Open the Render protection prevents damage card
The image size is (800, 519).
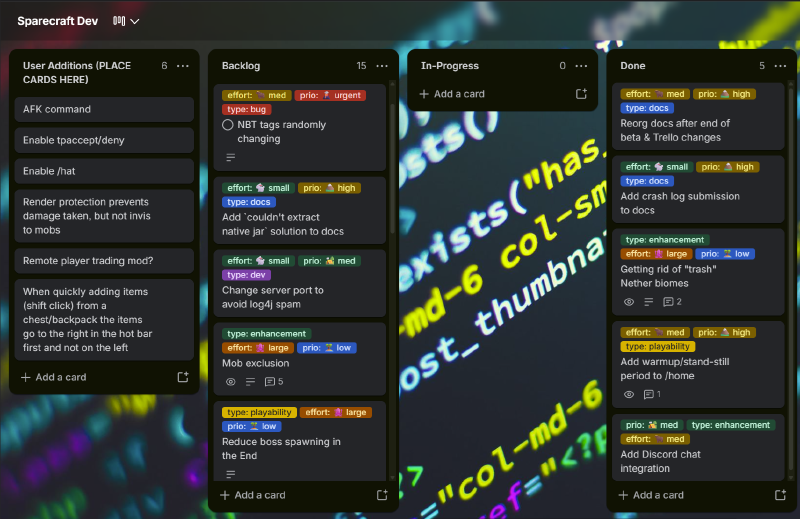(104, 216)
